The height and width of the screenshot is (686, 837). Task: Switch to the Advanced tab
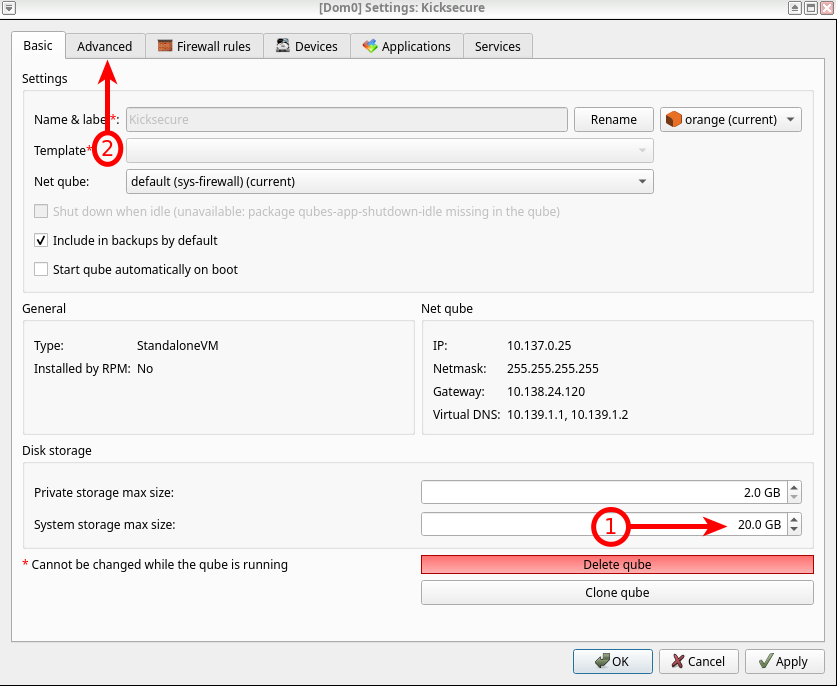pyautogui.click(x=104, y=46)
